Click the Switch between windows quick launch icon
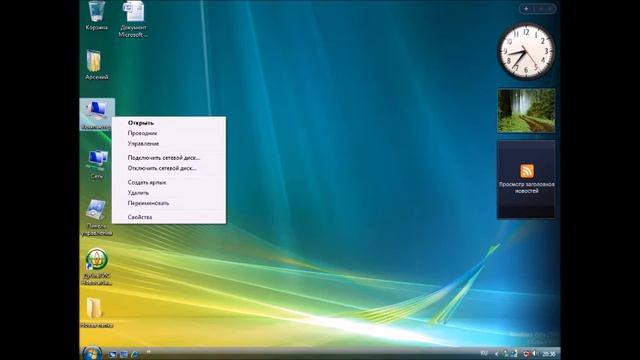Viewport: 640px width, 360px height. [124, 355]
